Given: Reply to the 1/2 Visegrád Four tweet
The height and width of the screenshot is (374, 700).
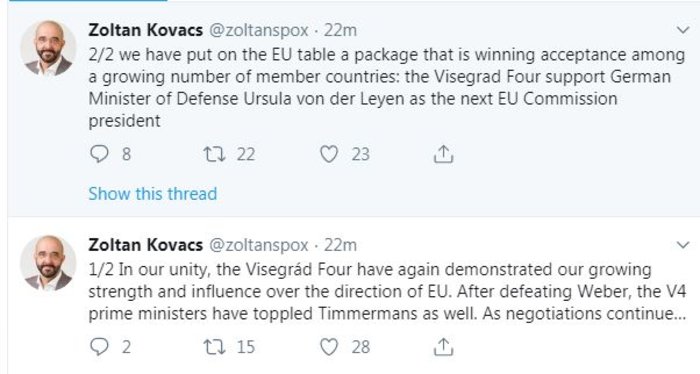Looking at the screenshot, I should (x=99, y=347).
